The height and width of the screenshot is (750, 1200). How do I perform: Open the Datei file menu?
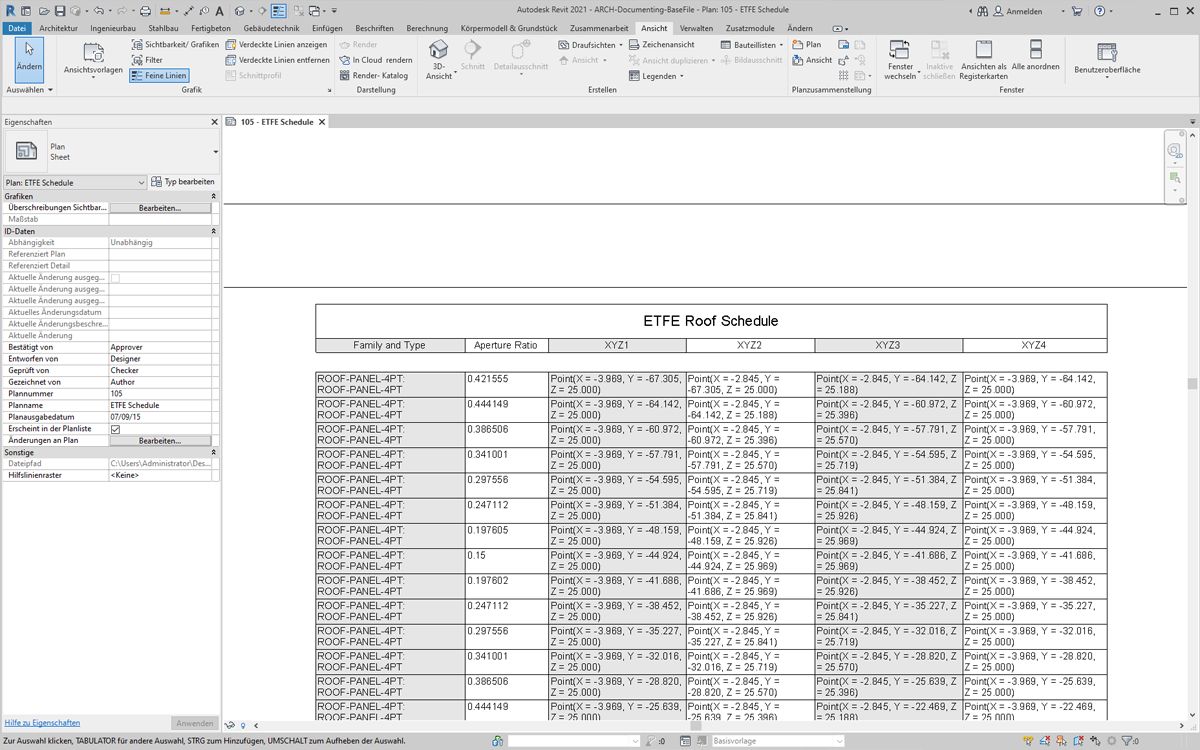click(x=18, y=28)
